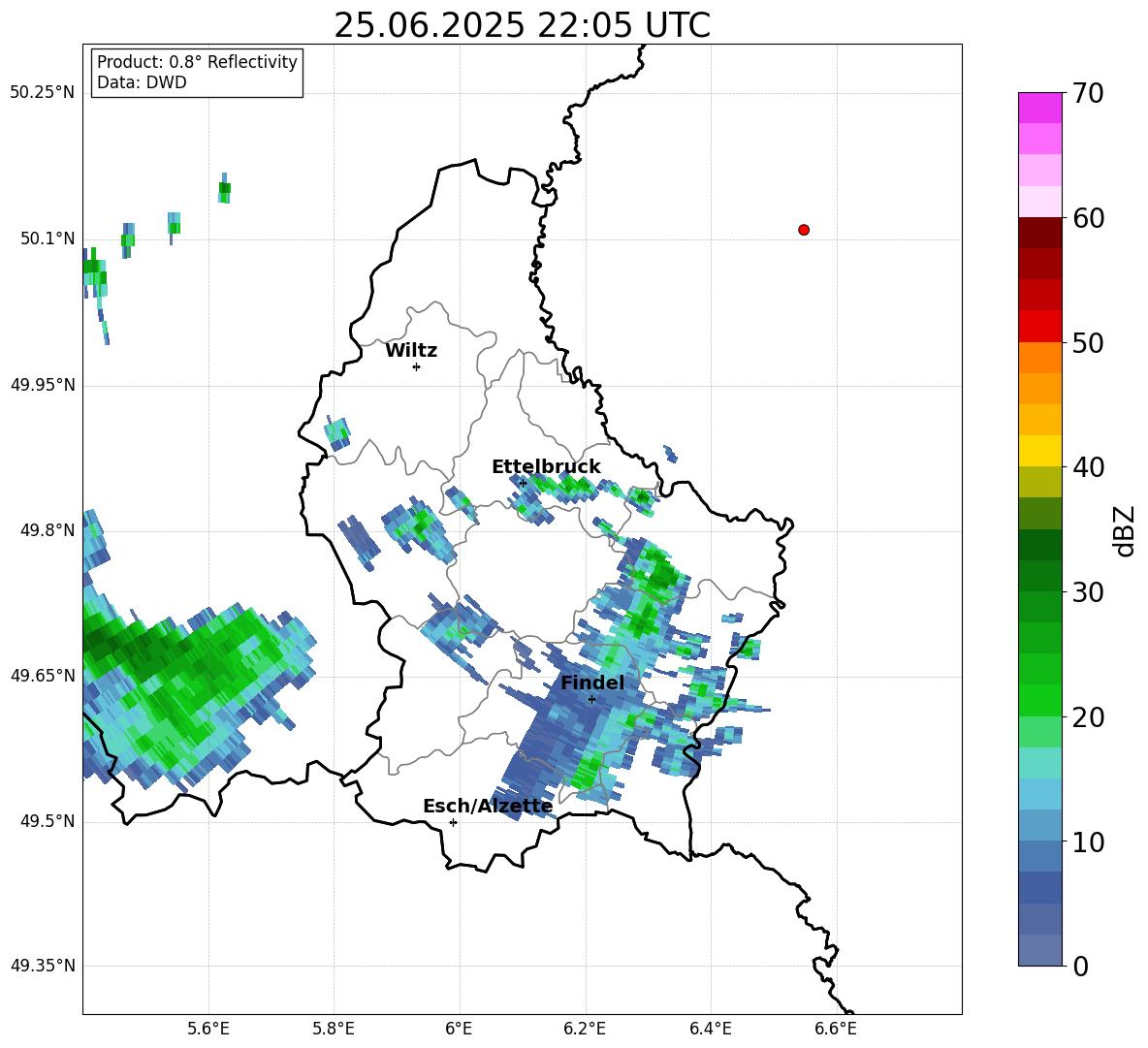Screen dimensions: 1148x1048
Task: Click the 49.95°N latitude label
Action: coord(43,385)
